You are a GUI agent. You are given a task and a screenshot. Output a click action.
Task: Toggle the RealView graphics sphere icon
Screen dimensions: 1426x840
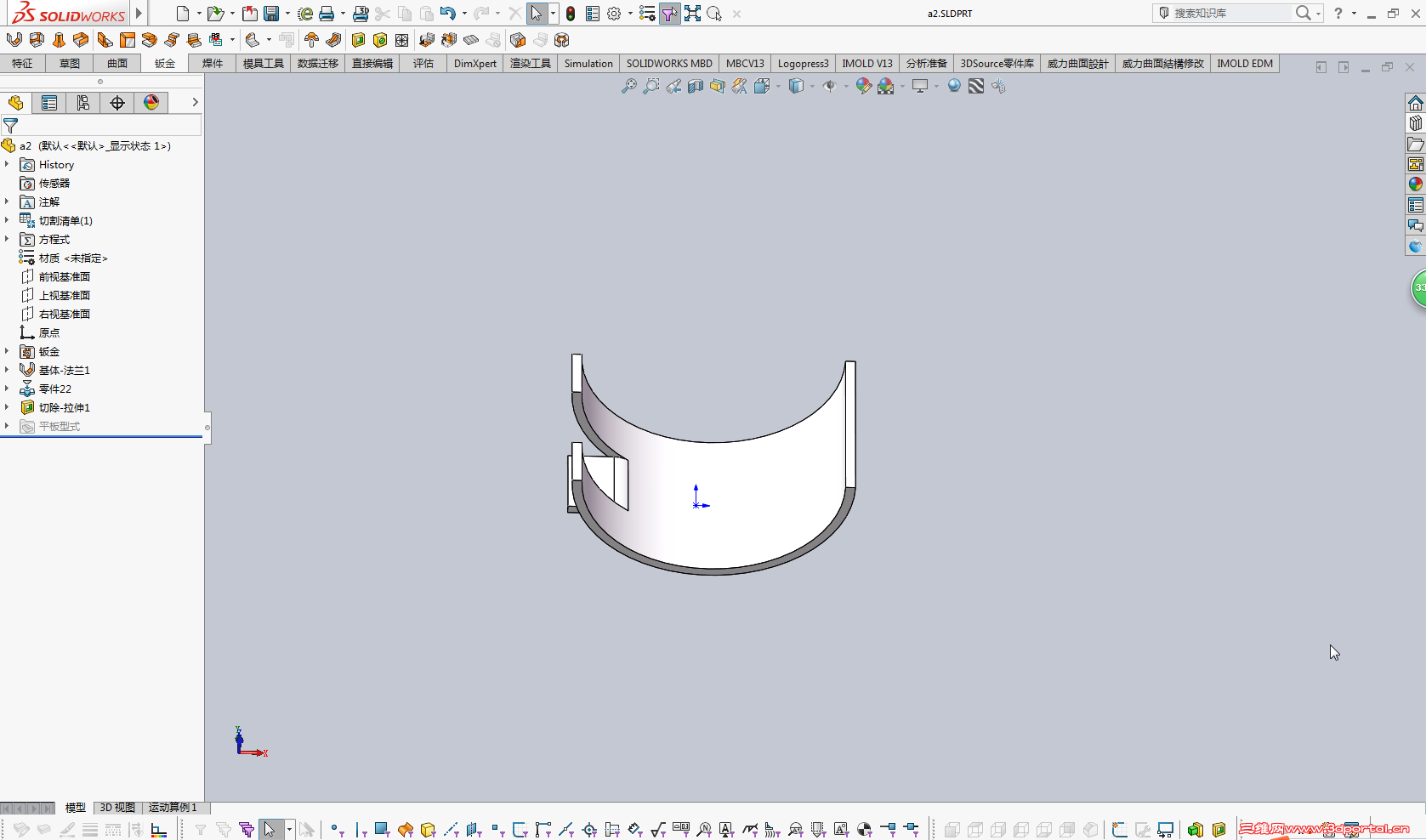(x=954, y=86)
